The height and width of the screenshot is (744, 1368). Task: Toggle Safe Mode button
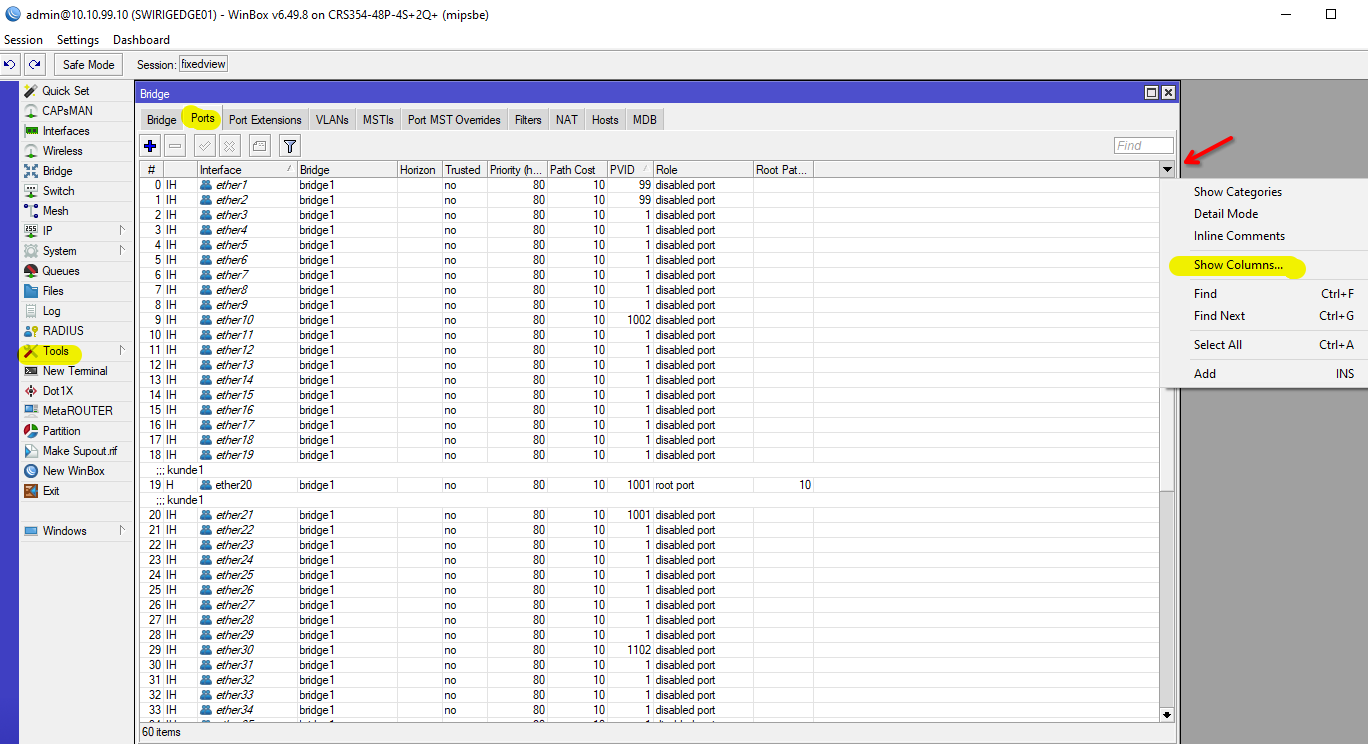pyautogui.click(x=88, y=65)
